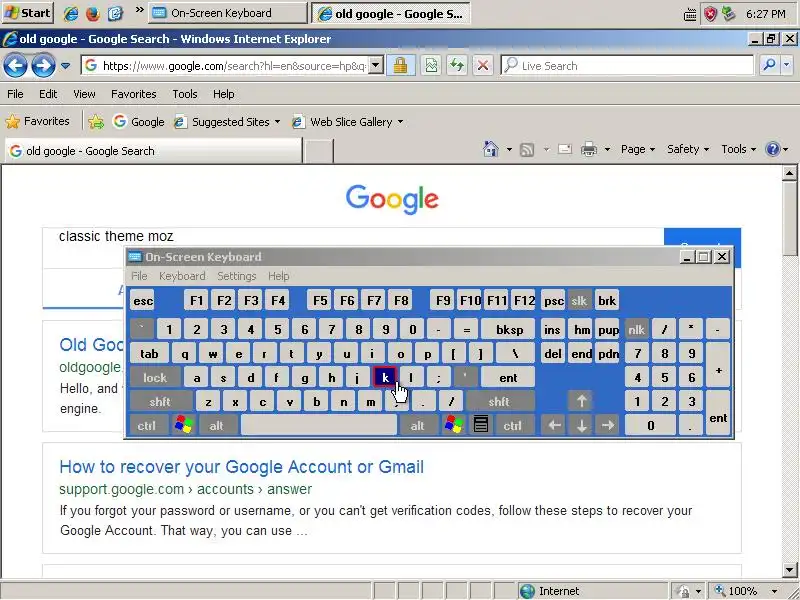Open the View menu in Internet Explorer
Image resolution: width=800 pixels, height=600 pixels.
coord(84,94)
